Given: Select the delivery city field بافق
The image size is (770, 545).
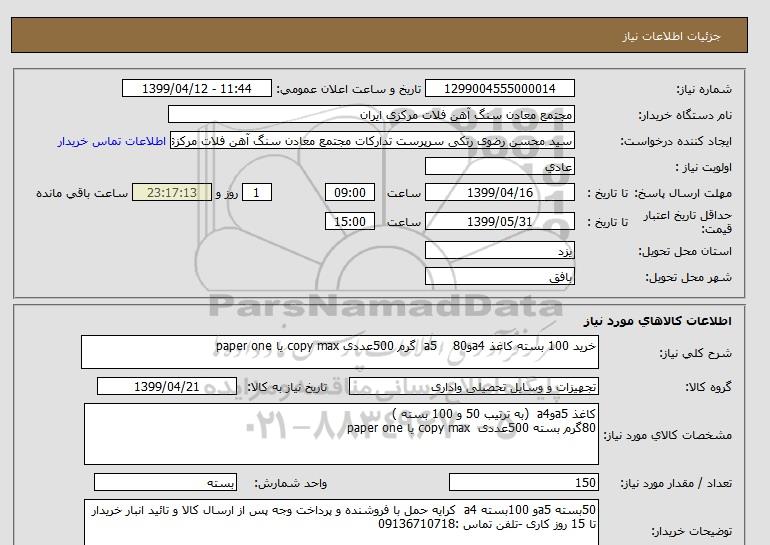Looking at the screenshot, I should [499, 277].
